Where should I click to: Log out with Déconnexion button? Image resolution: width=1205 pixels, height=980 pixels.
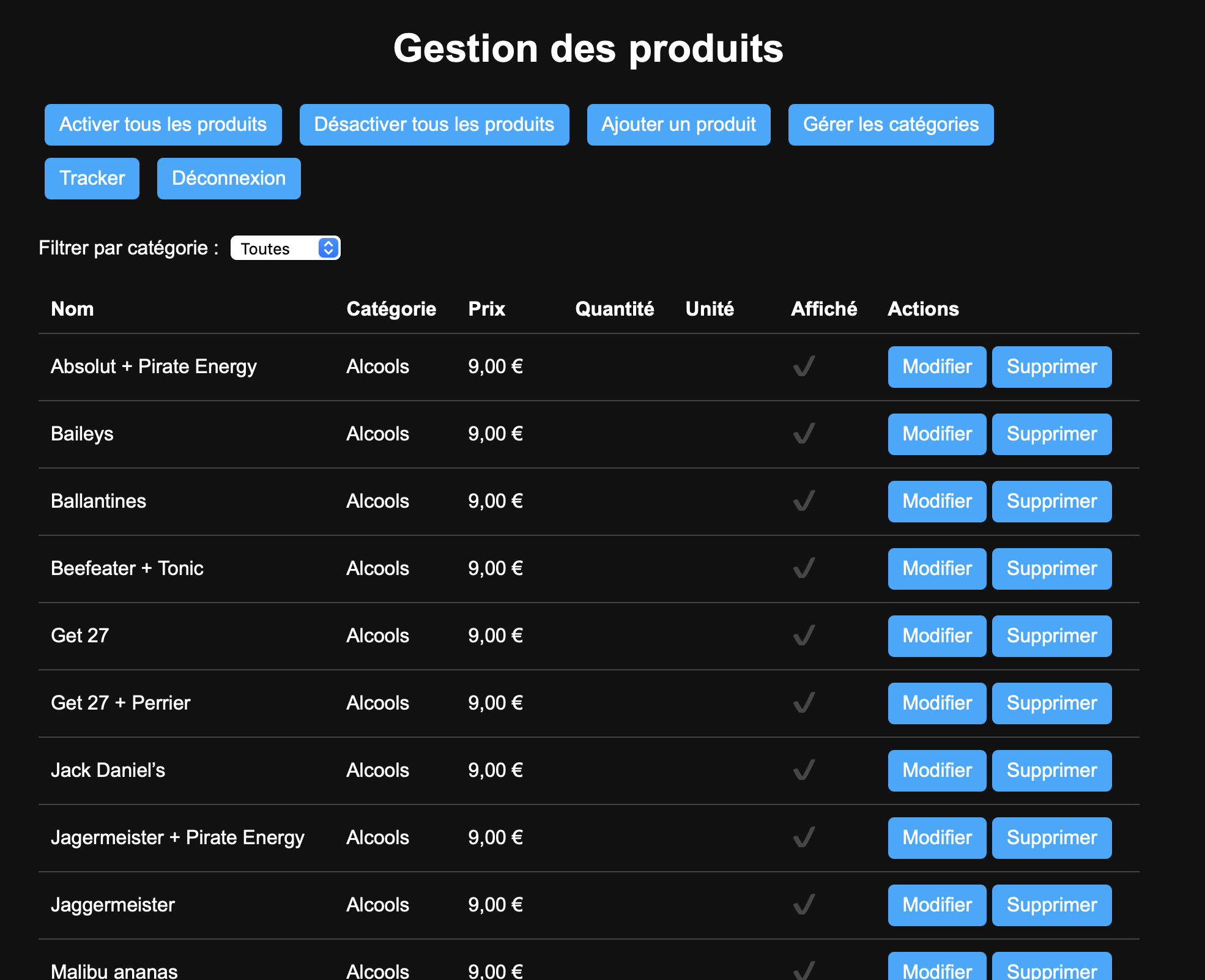(x=229, y=179)
